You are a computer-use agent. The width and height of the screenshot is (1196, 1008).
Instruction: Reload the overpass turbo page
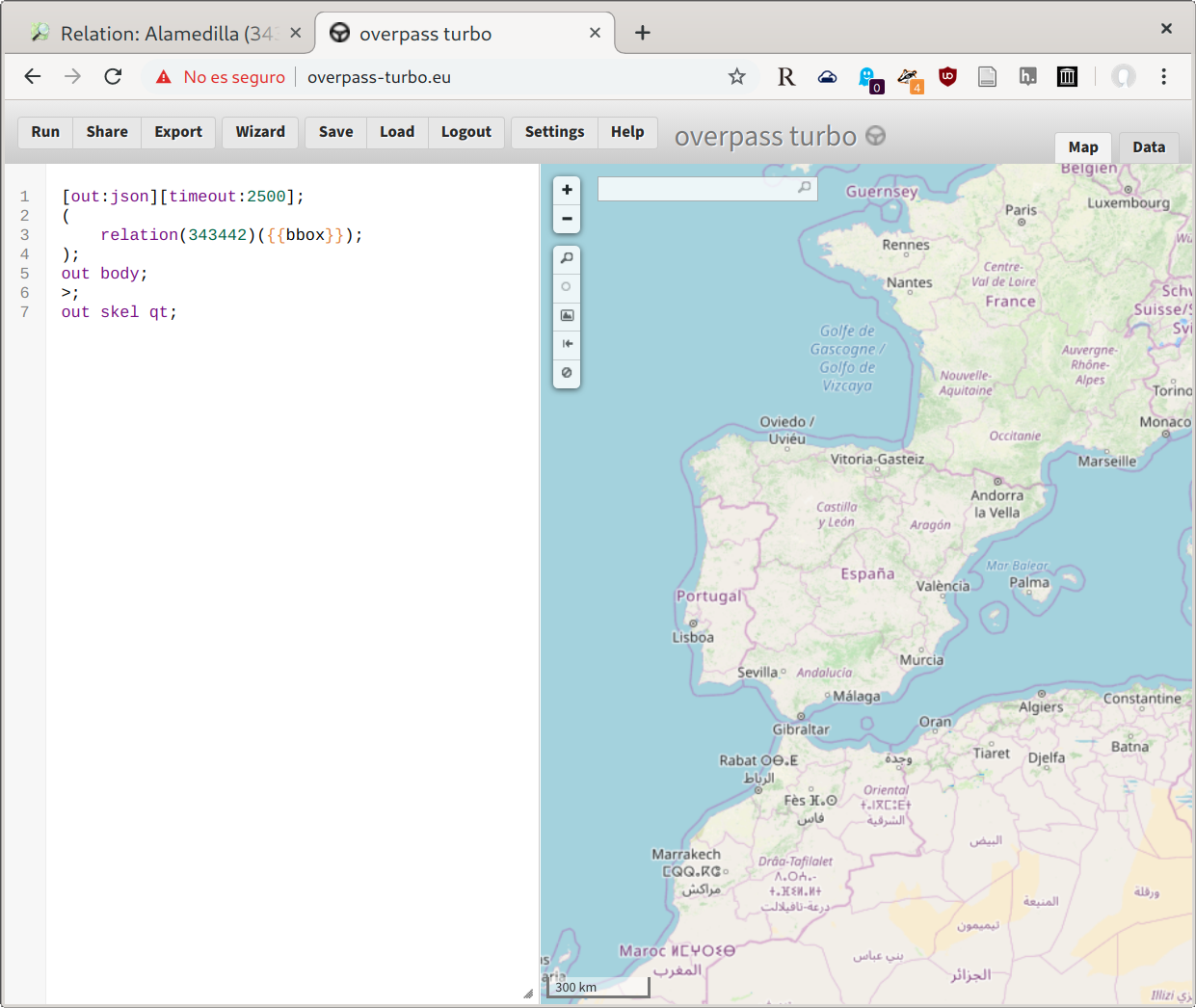(113, 76)
